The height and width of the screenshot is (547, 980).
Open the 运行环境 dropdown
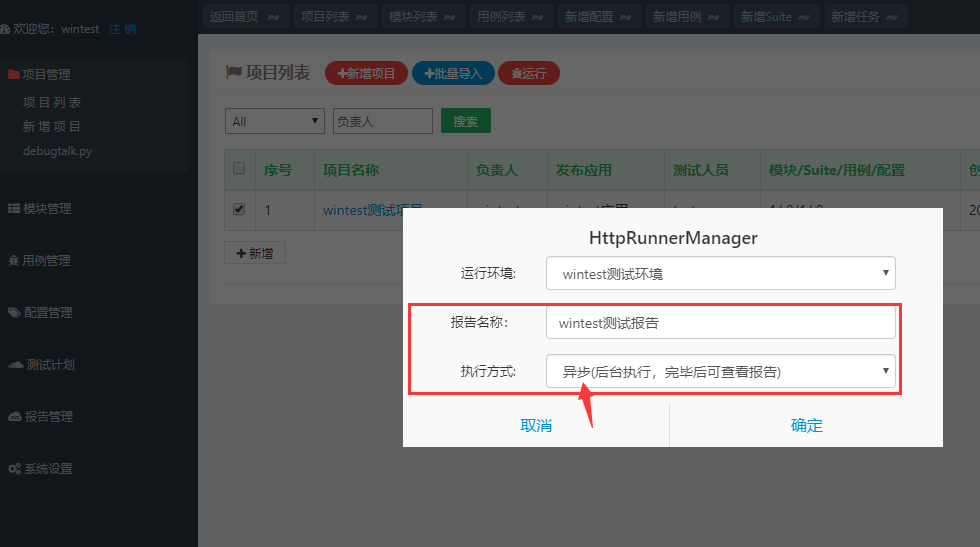click(720, 273)
